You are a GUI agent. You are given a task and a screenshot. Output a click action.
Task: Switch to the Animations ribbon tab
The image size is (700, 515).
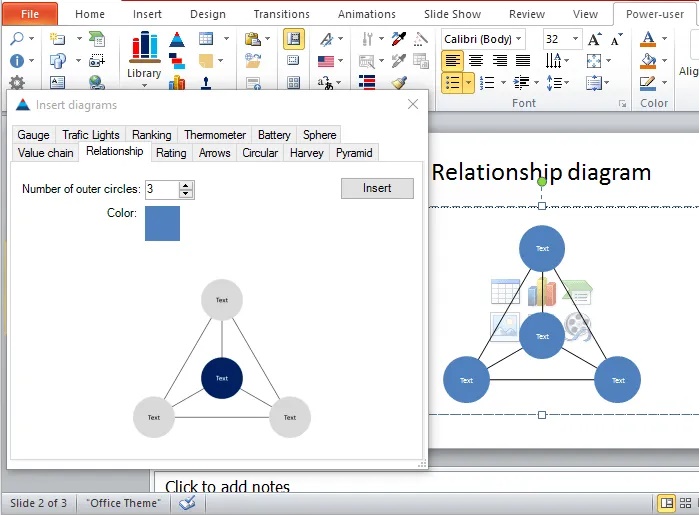click(x=367, y=14)
